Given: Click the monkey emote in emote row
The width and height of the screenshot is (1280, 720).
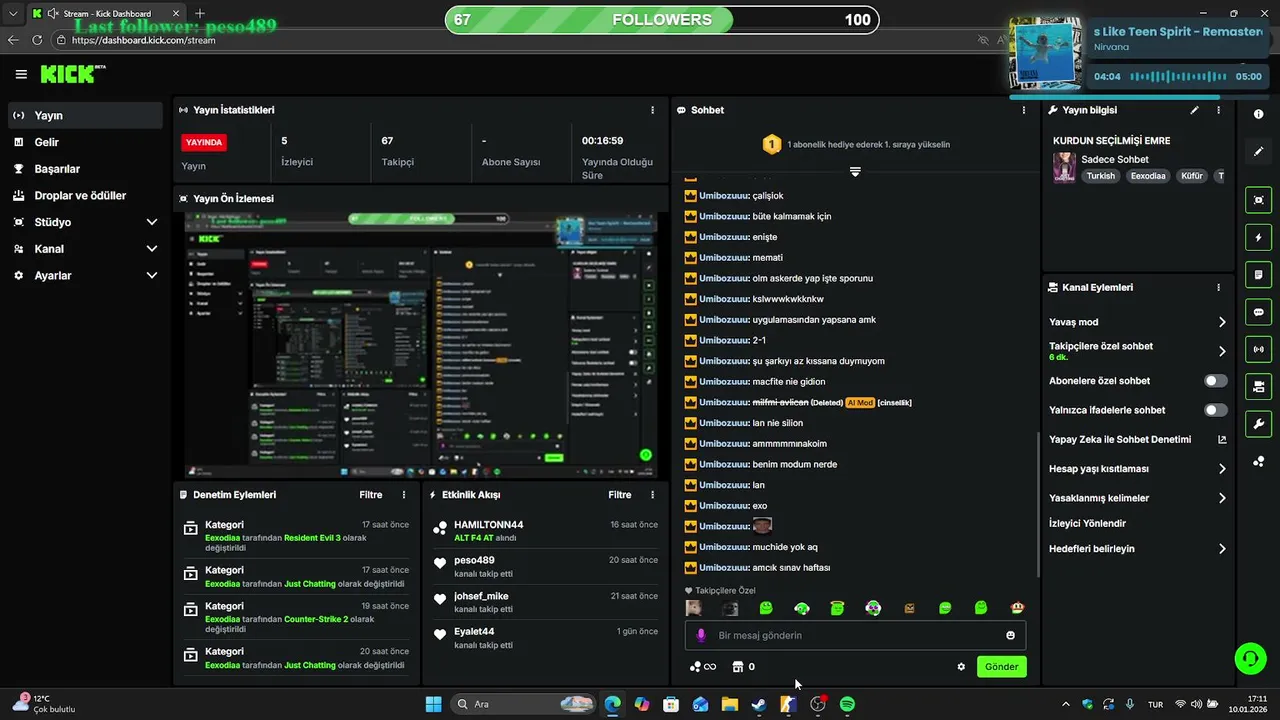Looking at the screenshot, I should coord(1017,608).
